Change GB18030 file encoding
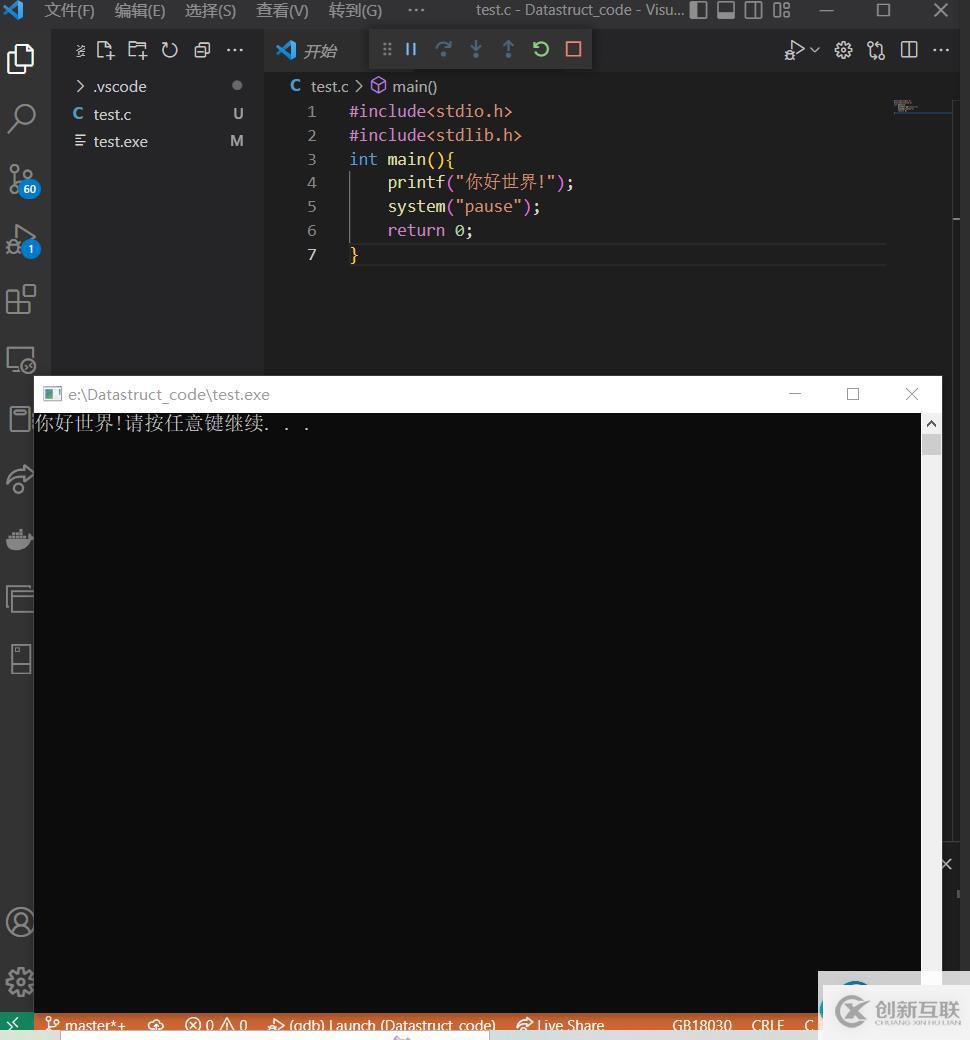Viewport: 970px width, 1040px height. point(701,1025)
